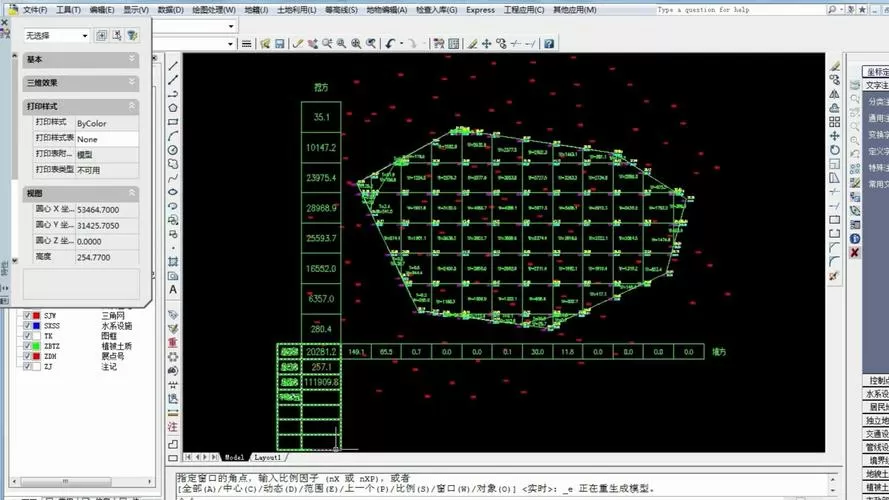Viewport: 889px width, 500px height.
Task: Switch to the Layout1 tab
Action: [x=268, y=457]
